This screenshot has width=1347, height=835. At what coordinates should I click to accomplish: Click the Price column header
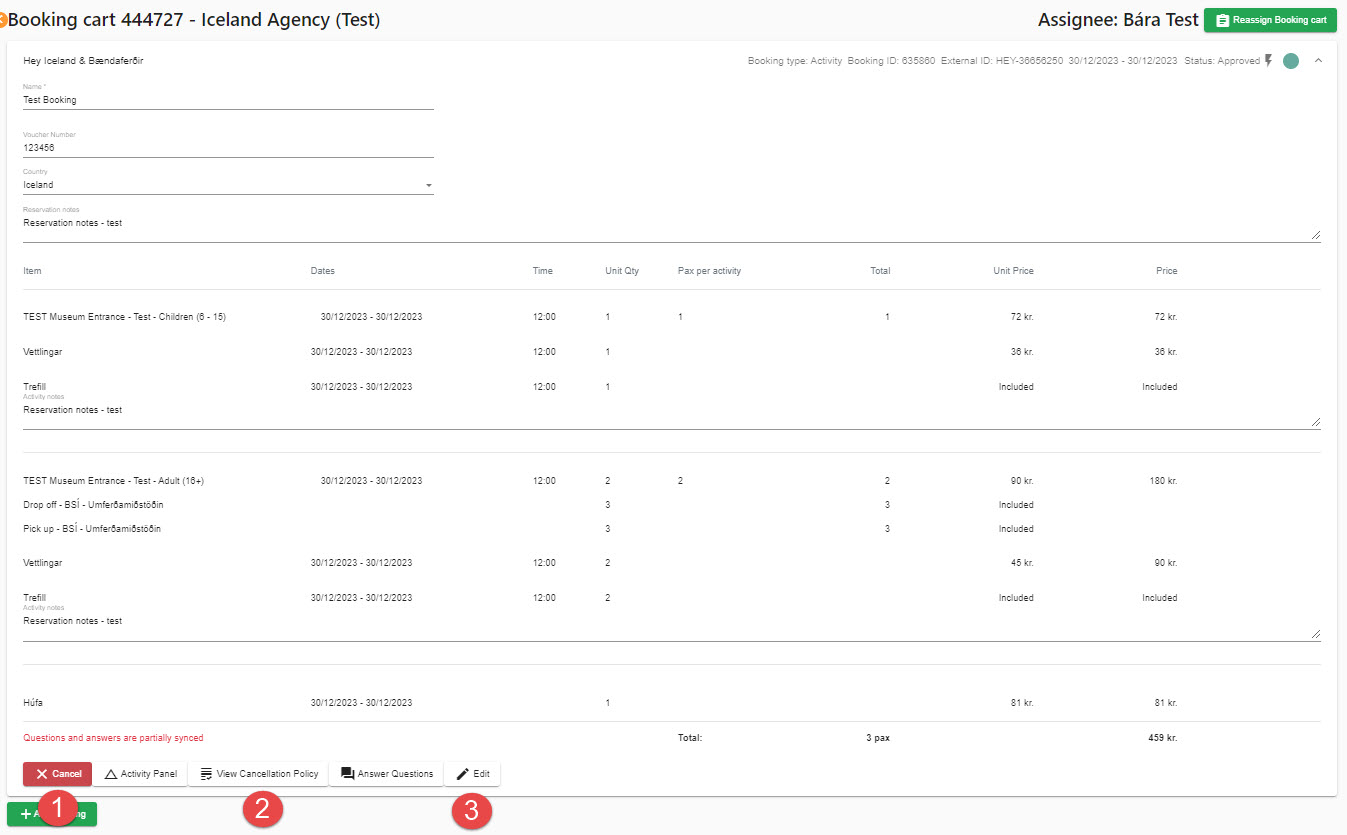(1167, 271)
